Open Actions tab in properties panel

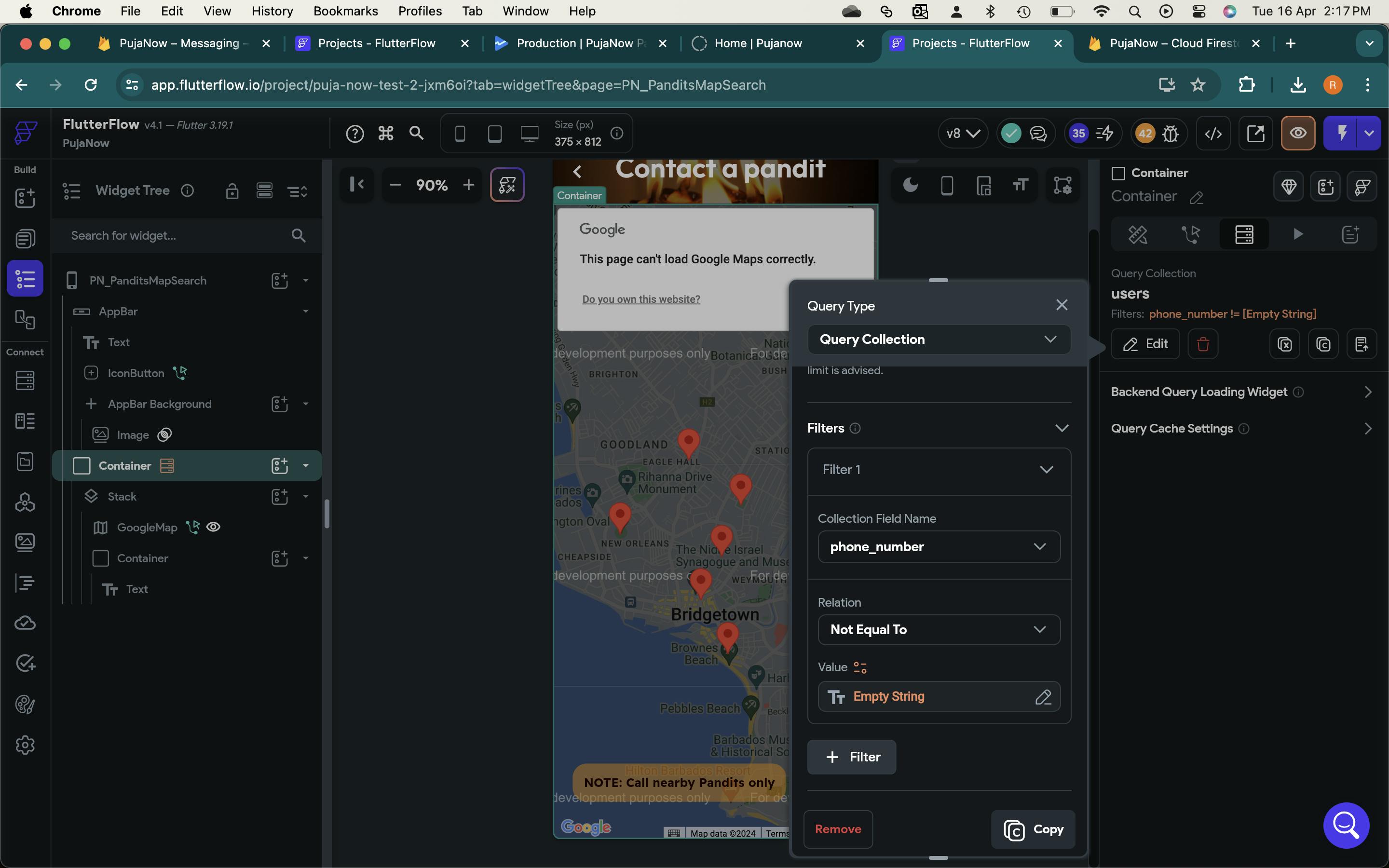[1191, 234]
